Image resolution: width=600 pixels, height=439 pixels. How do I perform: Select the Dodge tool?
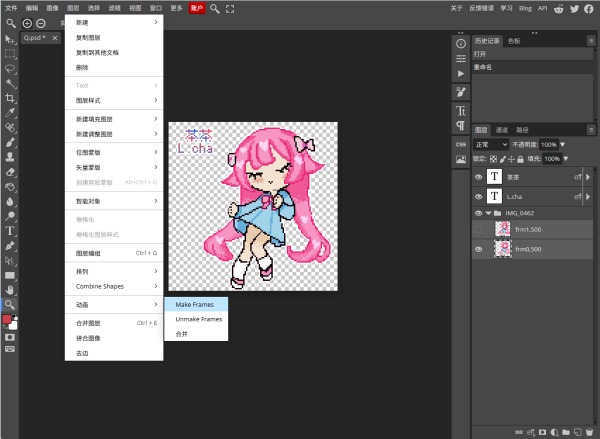pos(10,216)
